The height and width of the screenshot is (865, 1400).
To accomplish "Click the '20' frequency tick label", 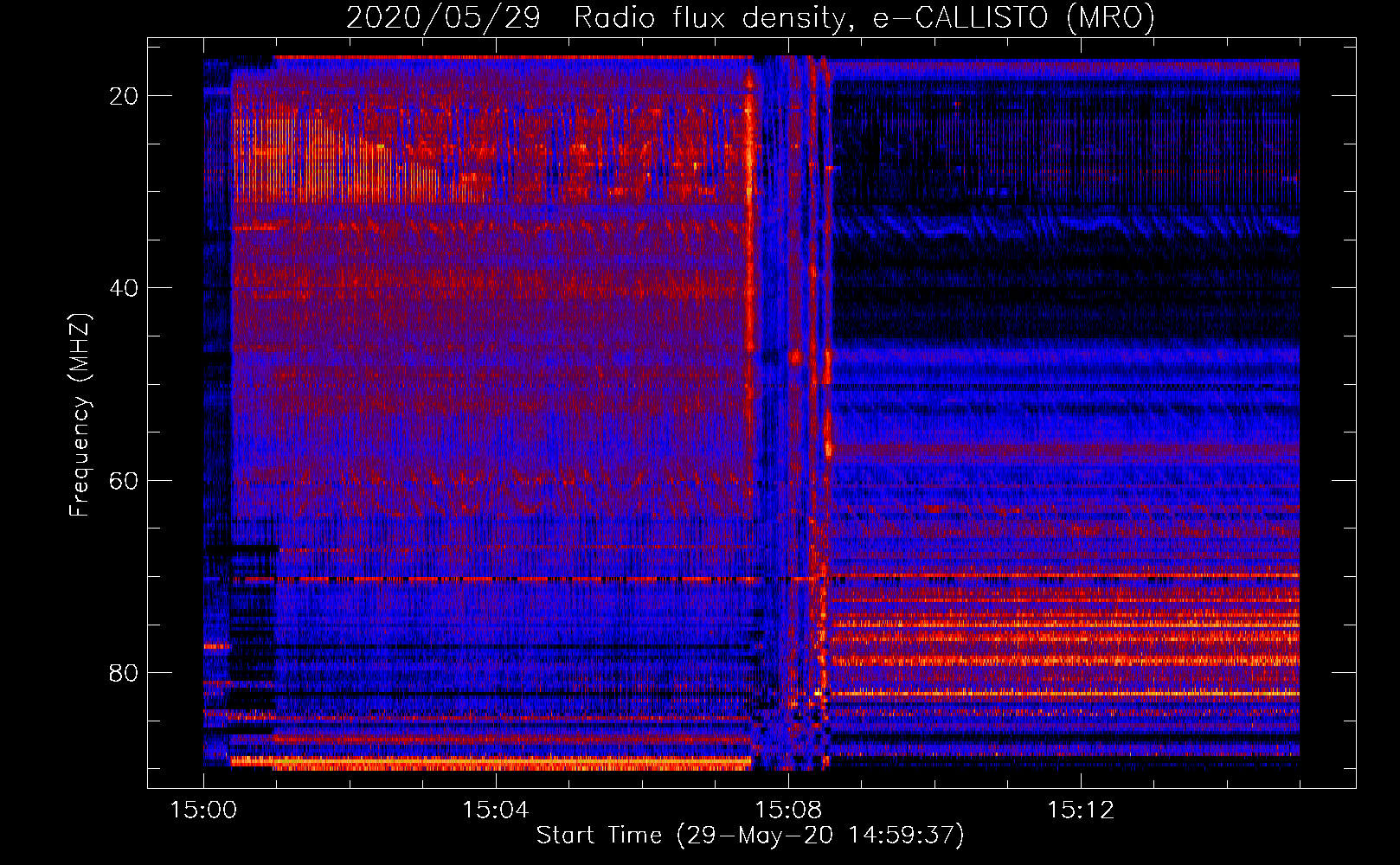I will tap(125, 95).
